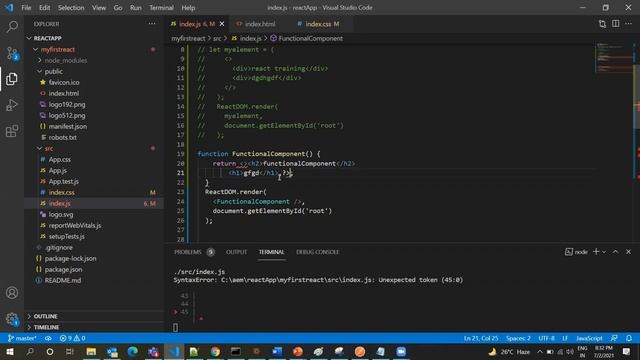Switch to the Output panel tab
Image resolution: width=640 pixels, height=360 pixels.
pos(236,252)
